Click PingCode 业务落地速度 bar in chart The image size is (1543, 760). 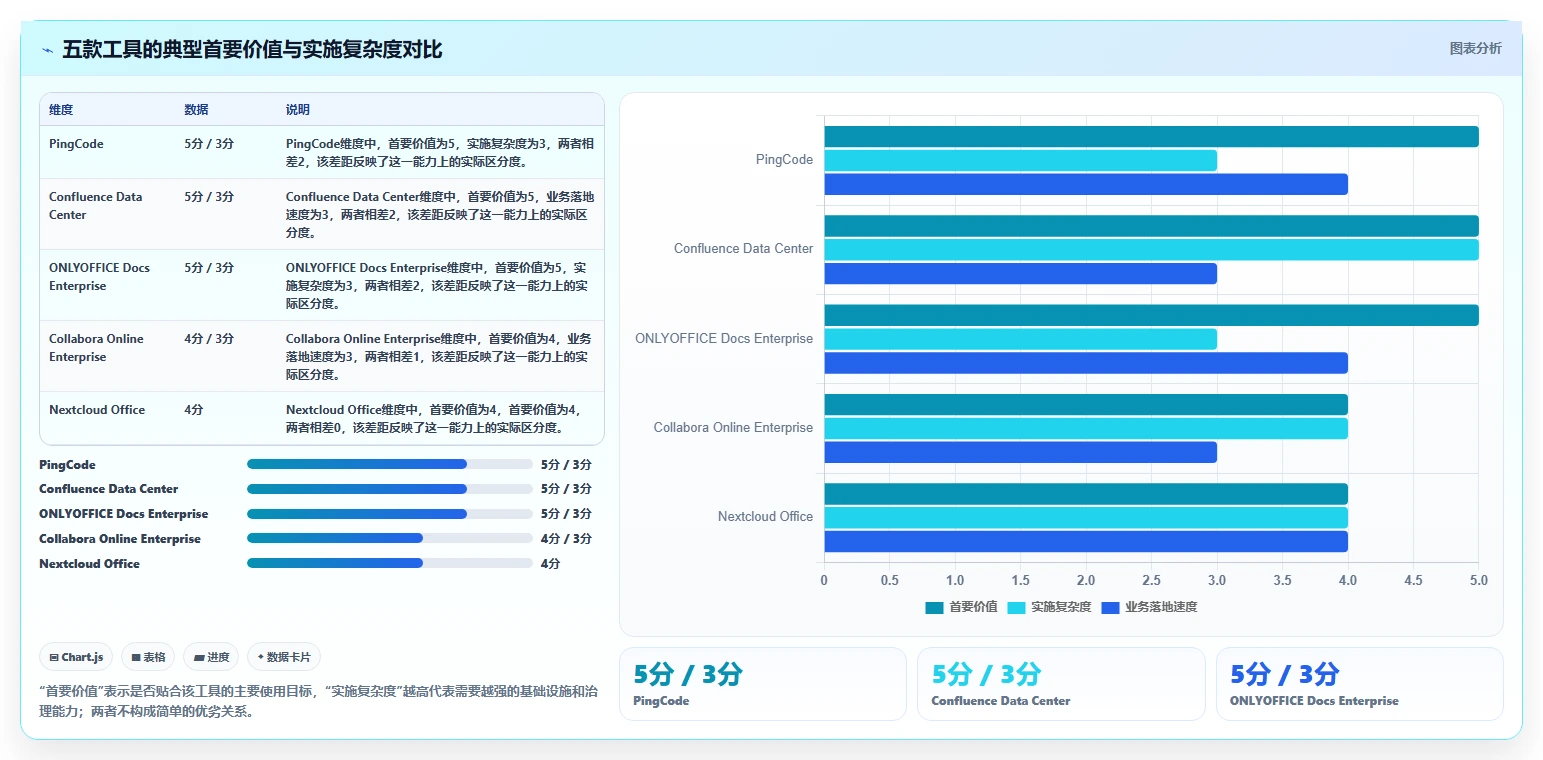1086,184
